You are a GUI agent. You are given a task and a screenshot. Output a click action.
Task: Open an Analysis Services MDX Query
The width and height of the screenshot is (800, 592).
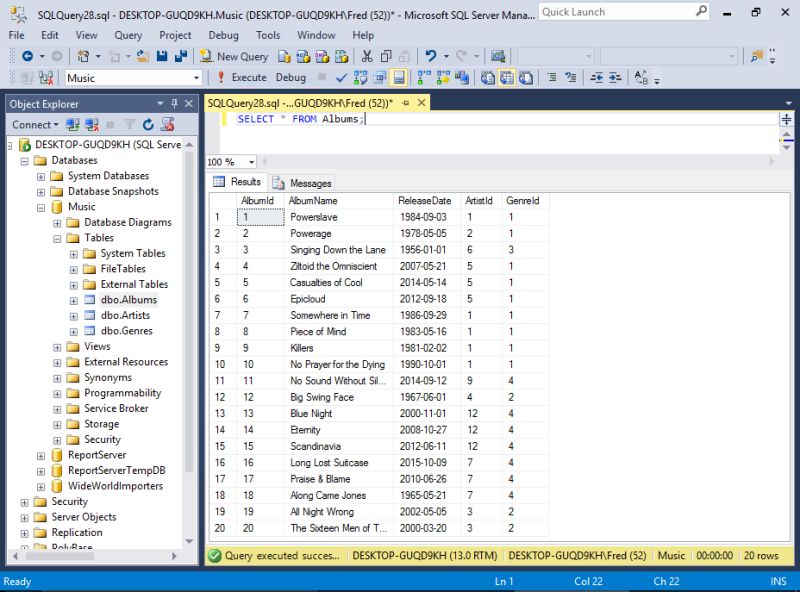click(x=303, y=56)
